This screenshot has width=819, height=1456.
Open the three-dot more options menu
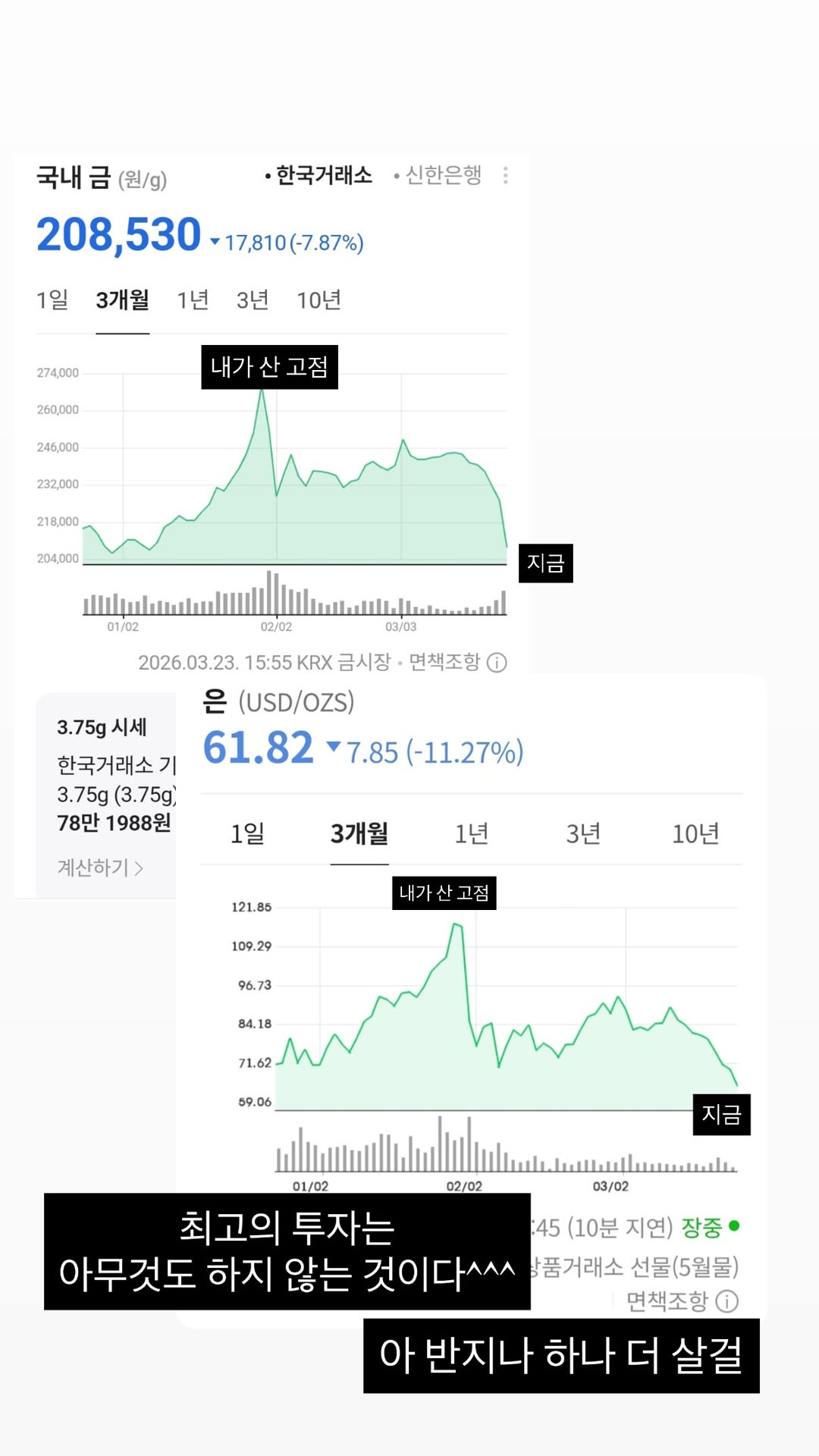[x=506, y=176]
